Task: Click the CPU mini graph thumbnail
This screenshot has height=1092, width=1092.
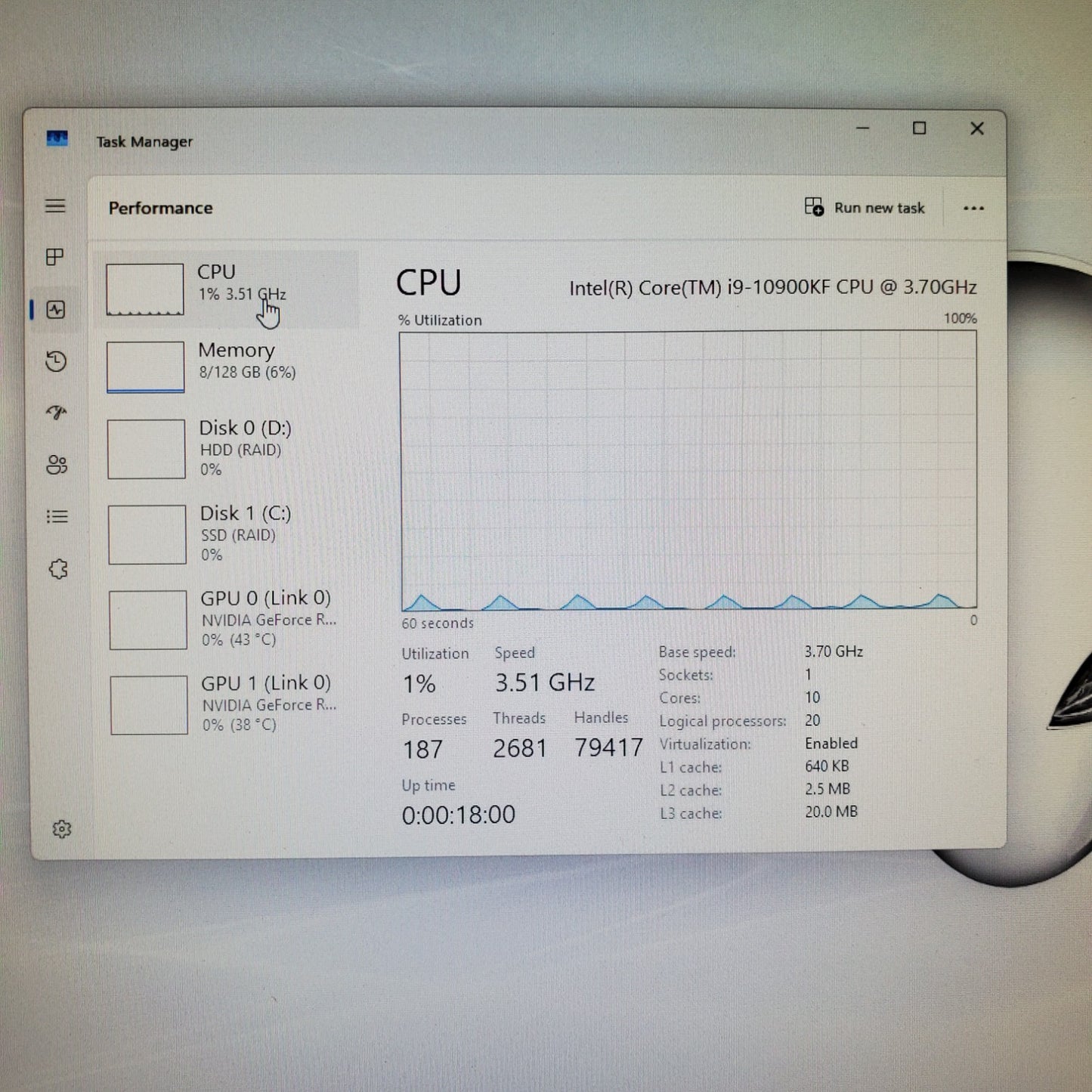Action: (144, 288)
